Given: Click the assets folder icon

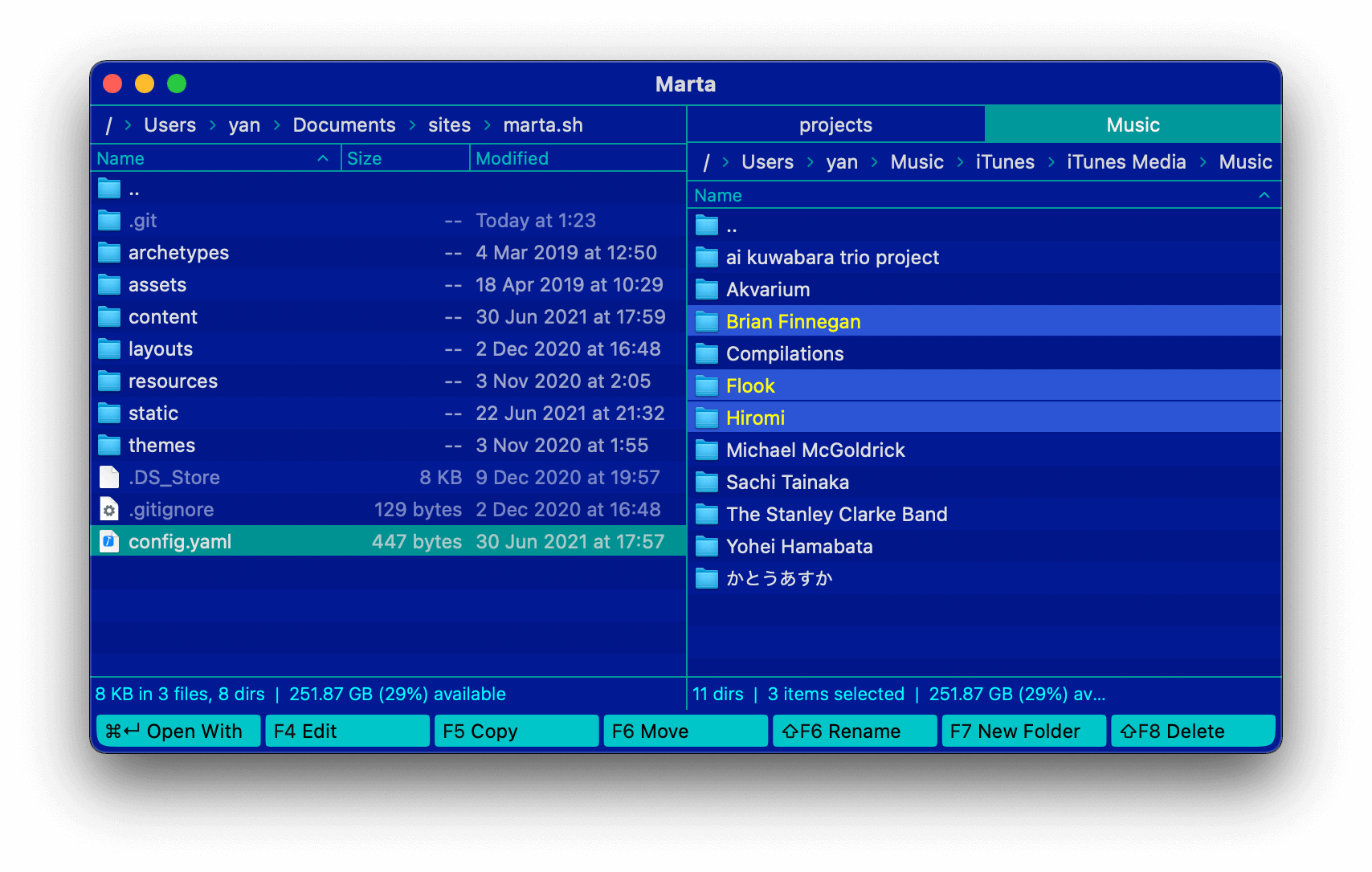Looking at the screenshot, I should (109, 284).
